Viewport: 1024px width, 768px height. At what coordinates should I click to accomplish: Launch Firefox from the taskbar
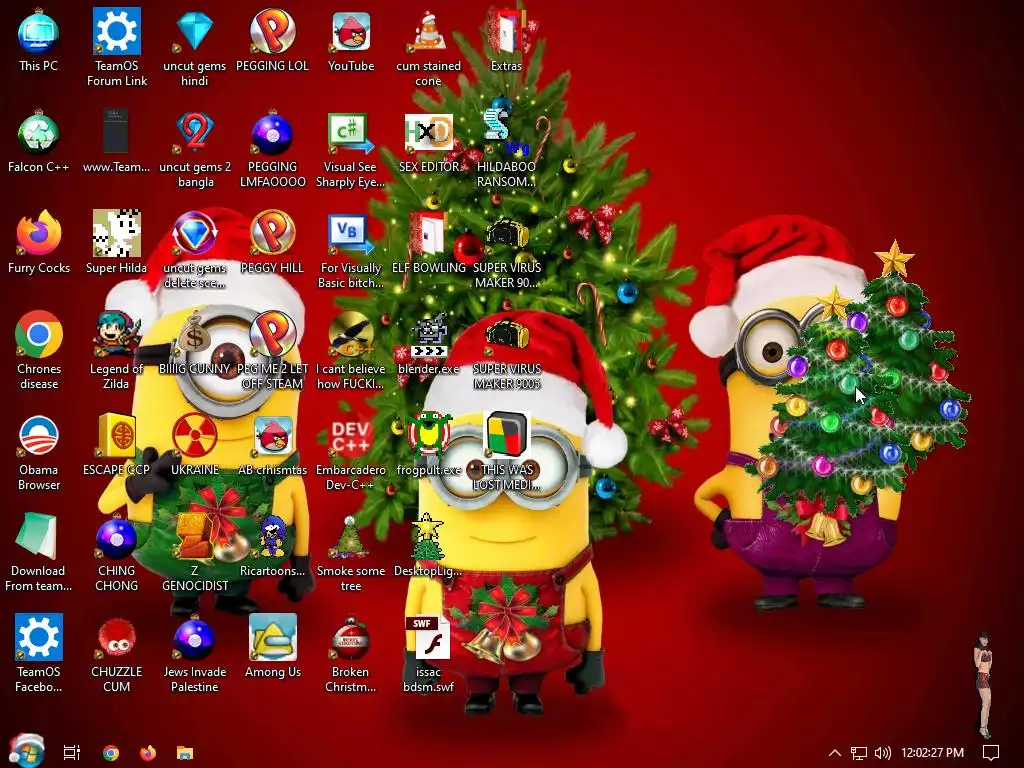pos(148,752)
